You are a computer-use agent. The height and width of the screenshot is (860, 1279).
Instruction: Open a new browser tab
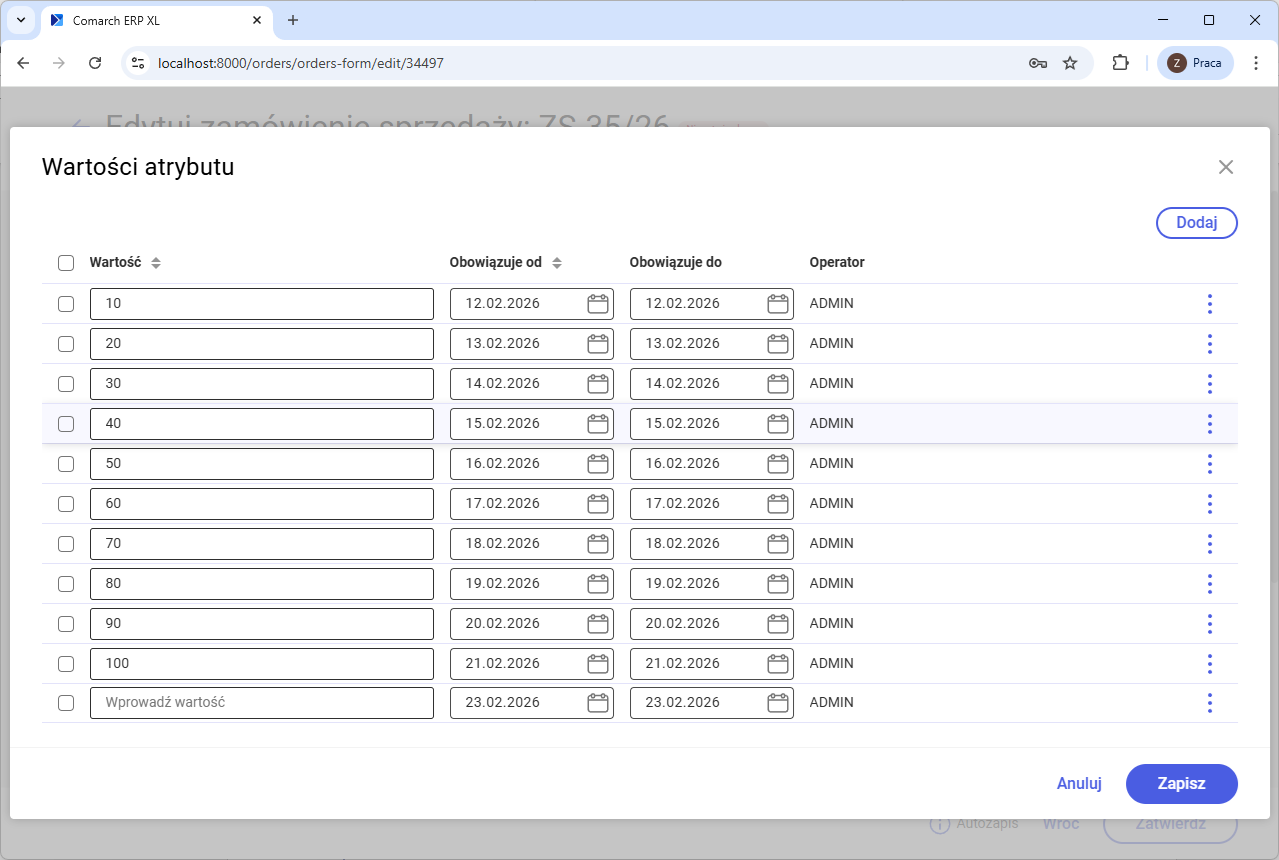click(x=293, y=20)
